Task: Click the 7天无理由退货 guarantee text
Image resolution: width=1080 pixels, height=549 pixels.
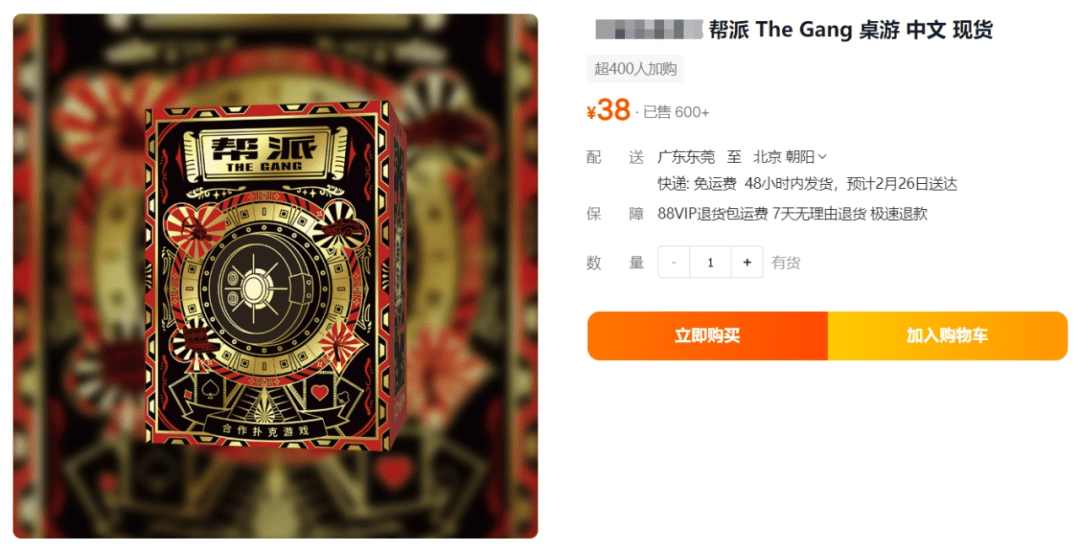Action: (x=819, y=214)
